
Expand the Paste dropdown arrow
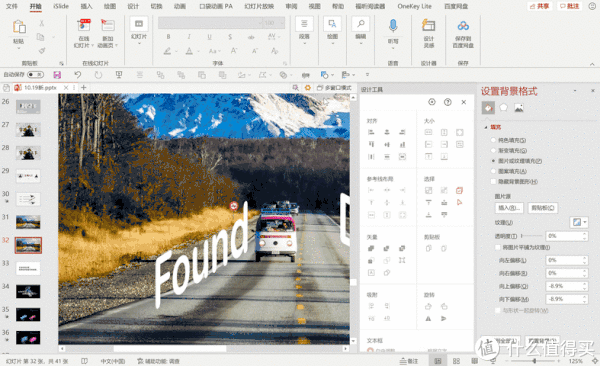pos(19,48)
